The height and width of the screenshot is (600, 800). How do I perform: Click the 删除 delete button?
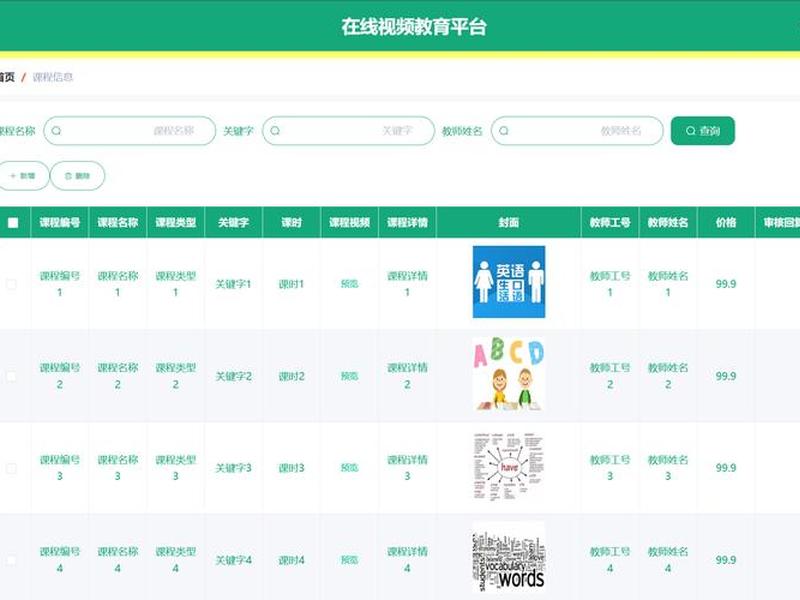[x=78, y=176]
